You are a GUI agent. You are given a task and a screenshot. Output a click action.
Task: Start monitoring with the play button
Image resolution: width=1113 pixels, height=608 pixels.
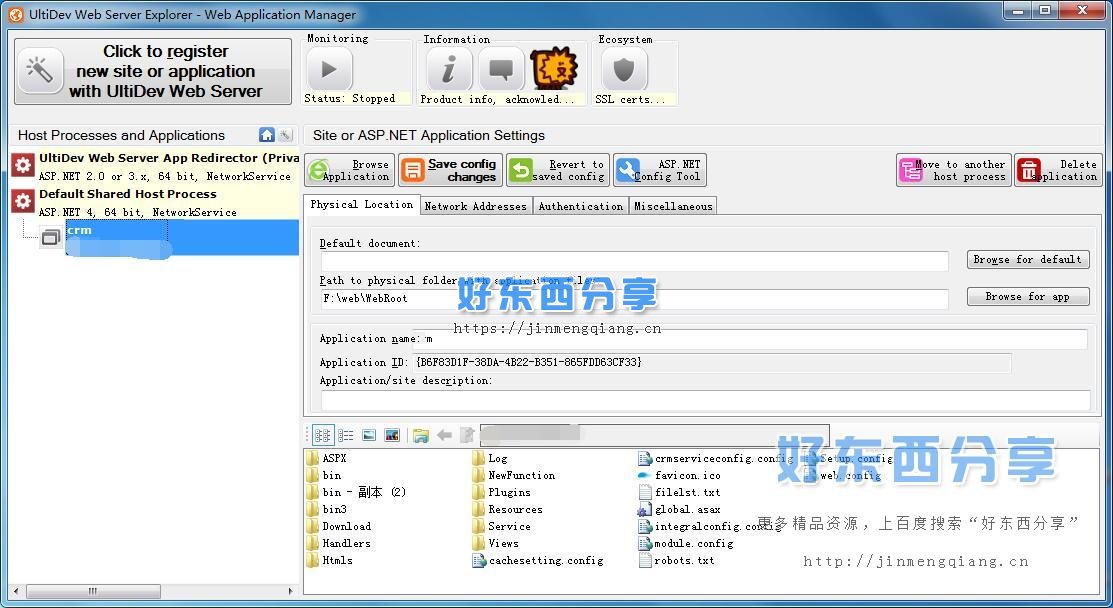pyautogui.click(x=329, y=70)
